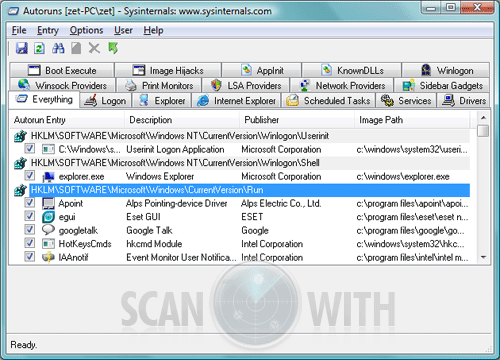Click the IAAnotif entry icon
The height and width of the screenshot is (360, 500).
(x=48, y=257)
